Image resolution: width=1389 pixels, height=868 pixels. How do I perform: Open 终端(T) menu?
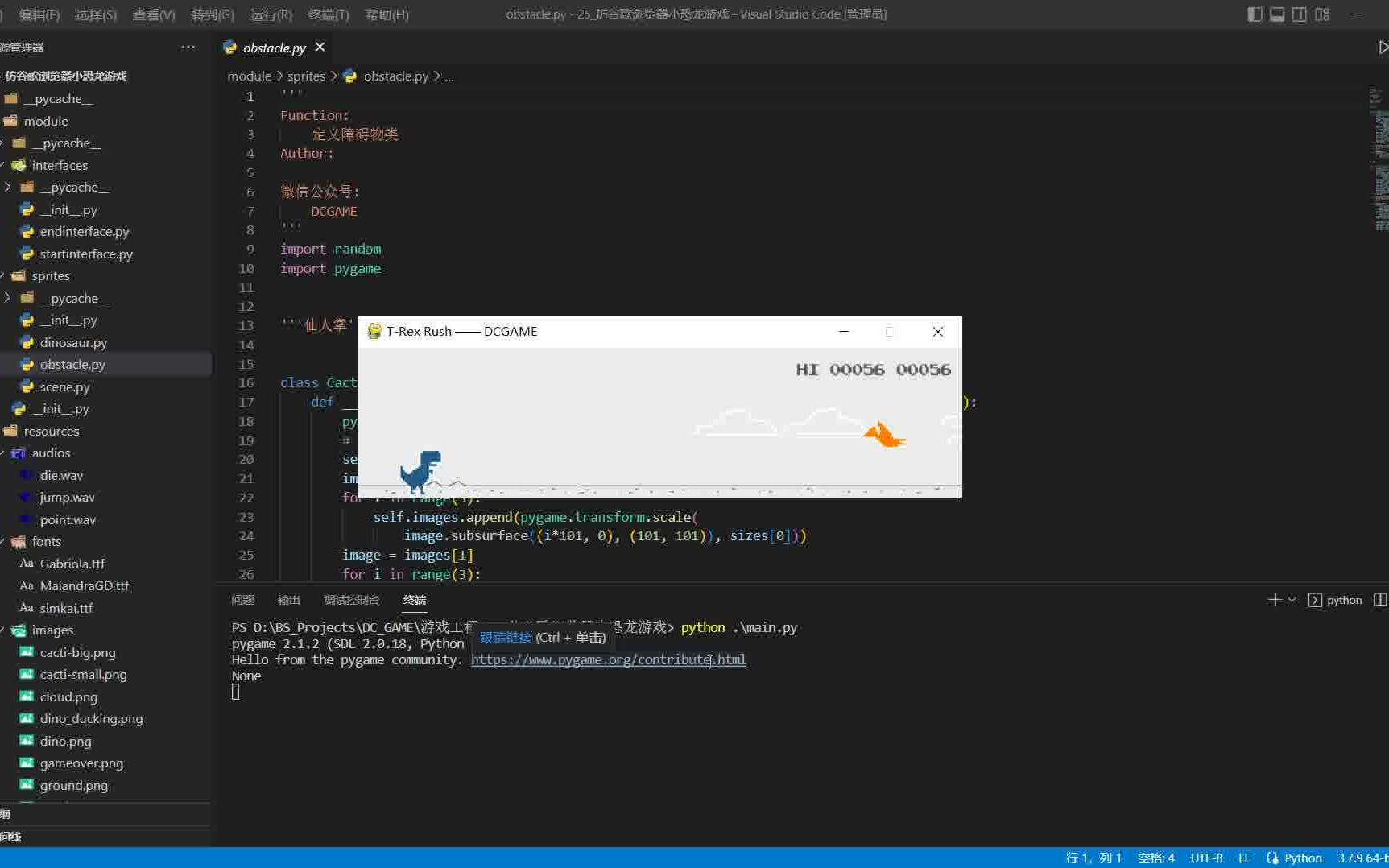click(329, 14)
